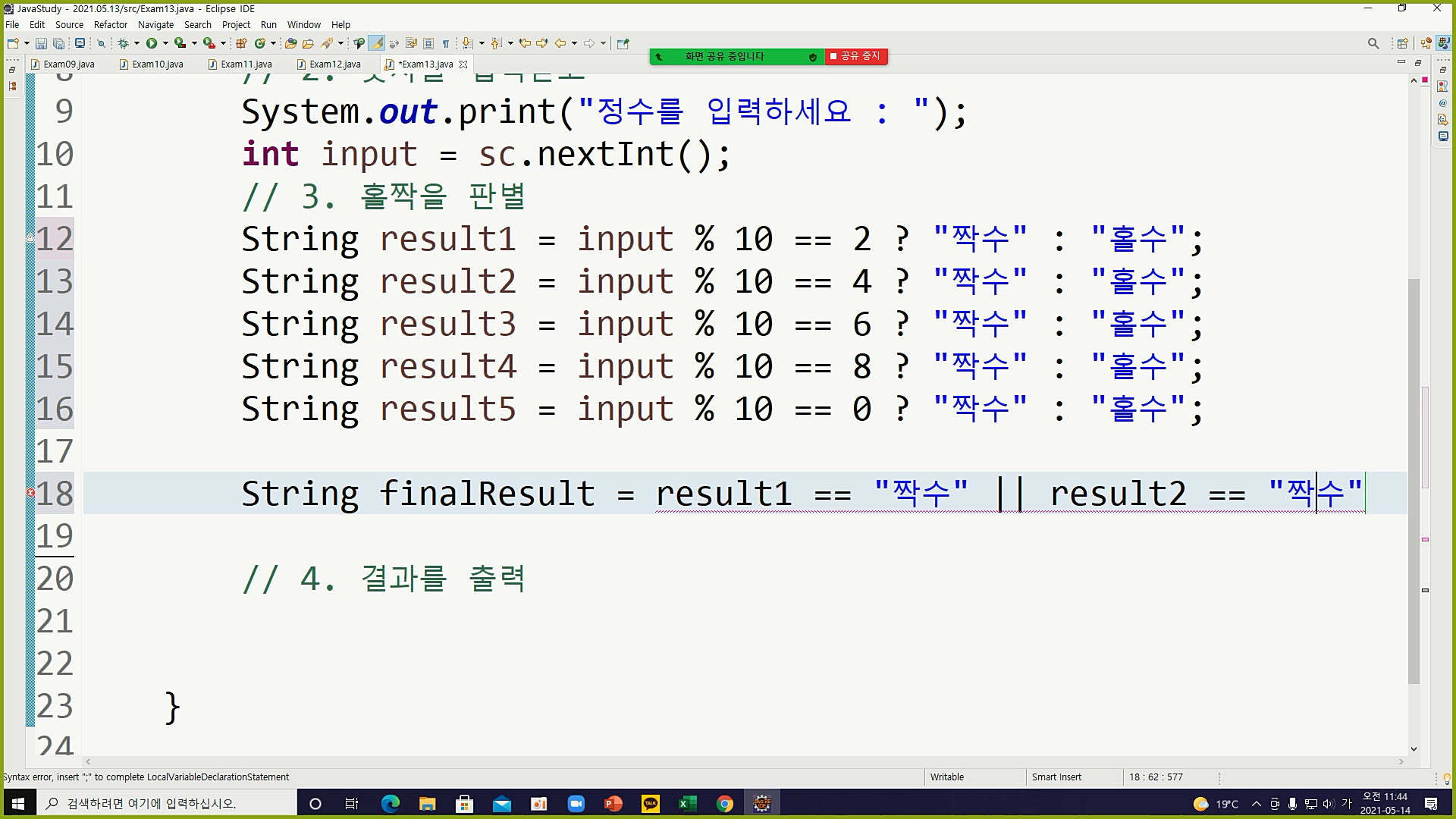Run the program with green Run button
Screen dimensions: 1456x819
click(152, 43)
